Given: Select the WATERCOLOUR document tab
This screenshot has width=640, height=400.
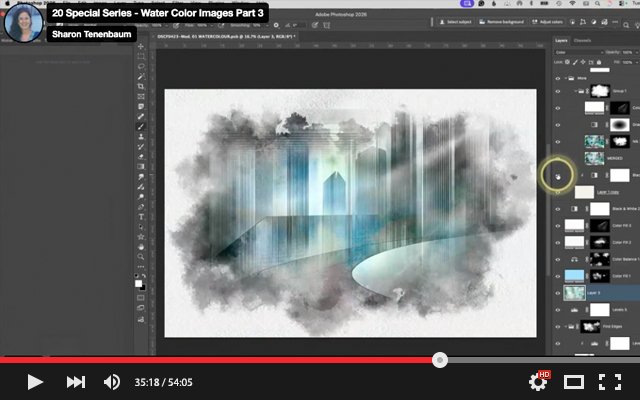Looking at the screenshot, I should pos(226,36).
